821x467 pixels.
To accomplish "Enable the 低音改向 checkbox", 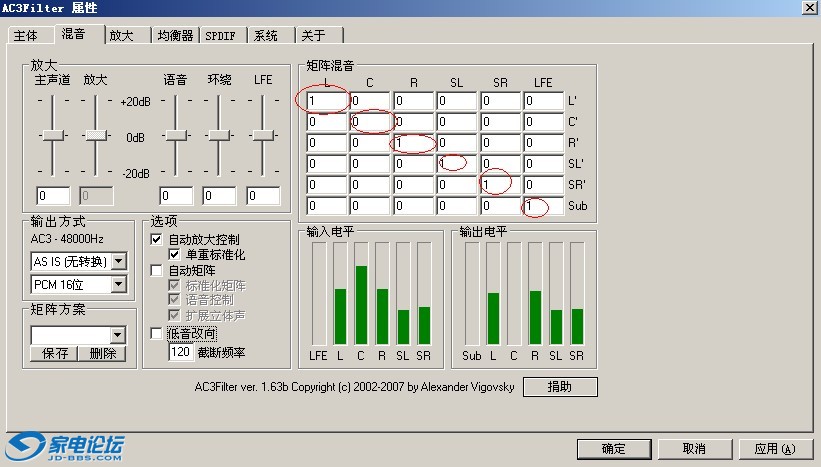I will pyautogui.click(x=156, y=333).
